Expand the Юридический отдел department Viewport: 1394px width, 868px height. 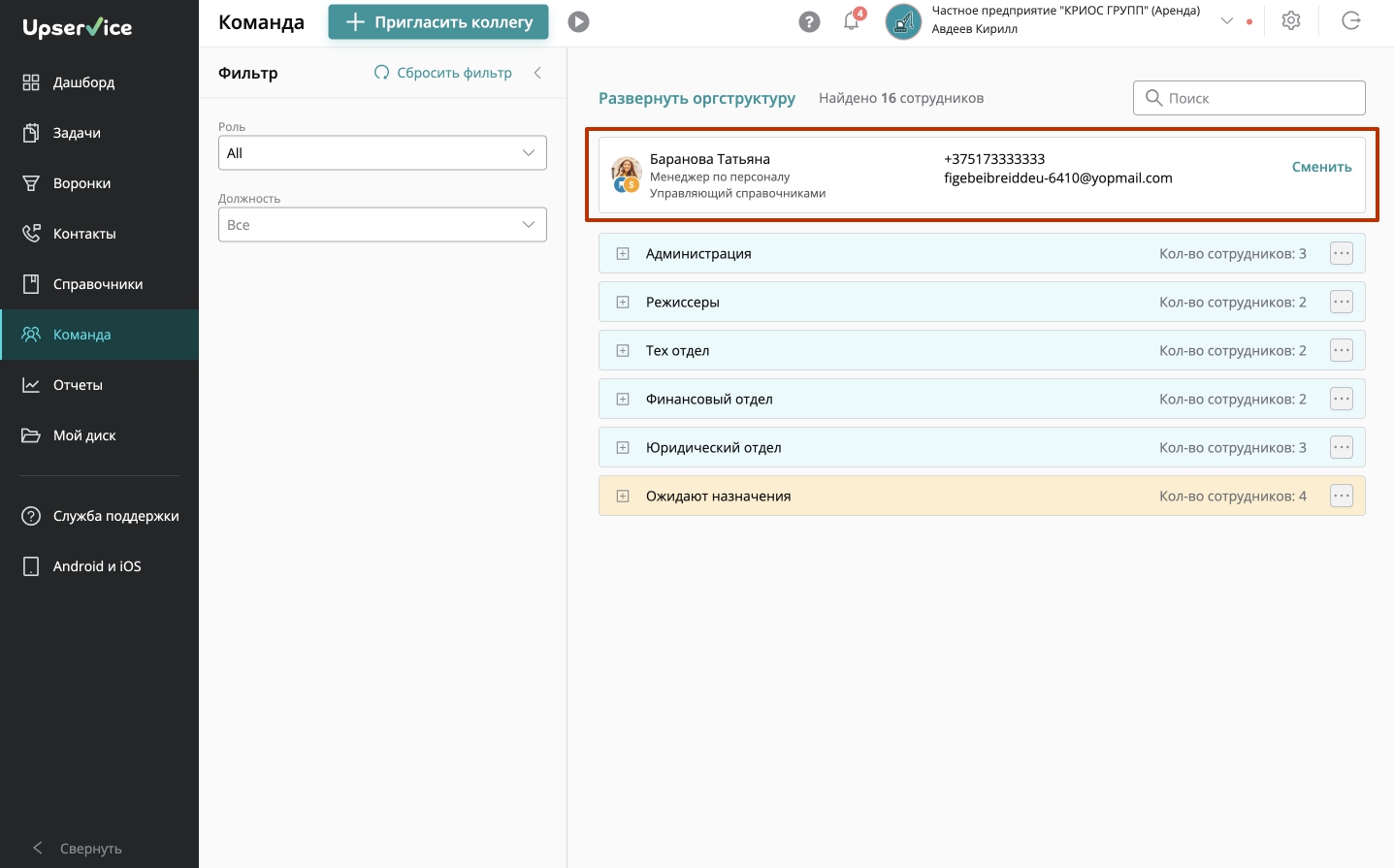[x=623, y=447]
